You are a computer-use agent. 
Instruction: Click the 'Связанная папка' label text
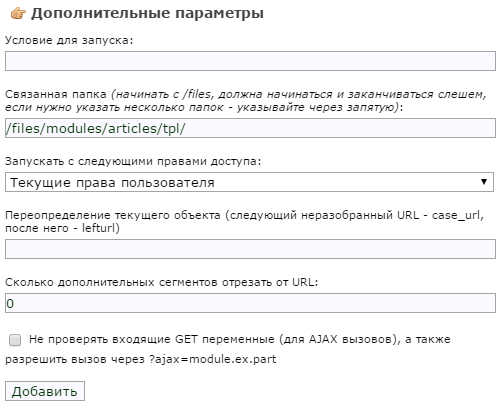tap(56, 94)
